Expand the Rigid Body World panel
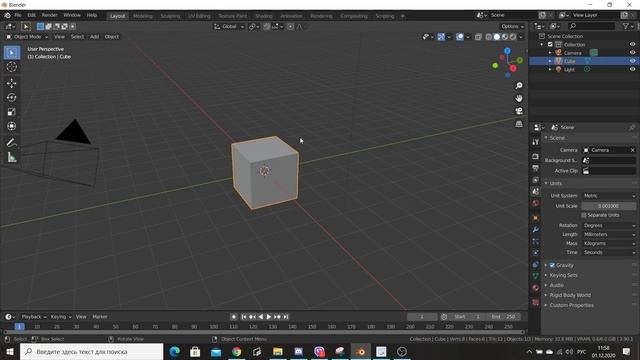 coord(569,295)
